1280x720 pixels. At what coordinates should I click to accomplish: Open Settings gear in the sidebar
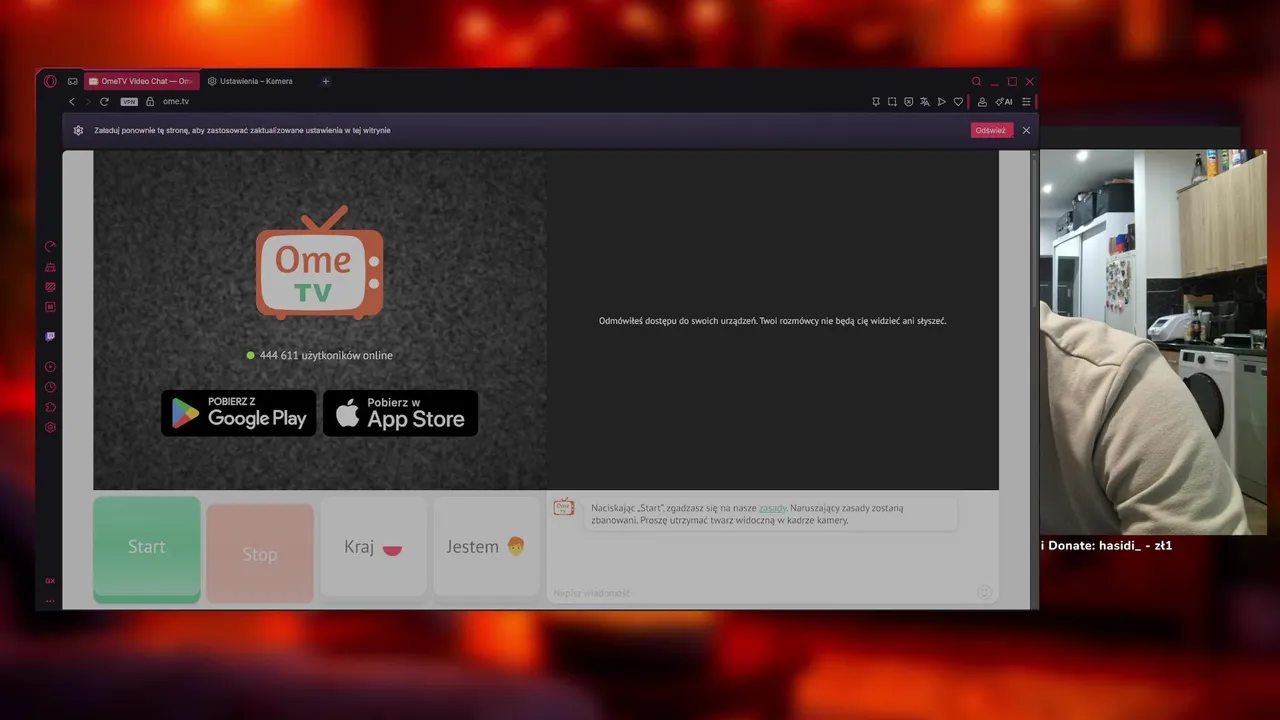pyautogui.click(x=50, y=427)
